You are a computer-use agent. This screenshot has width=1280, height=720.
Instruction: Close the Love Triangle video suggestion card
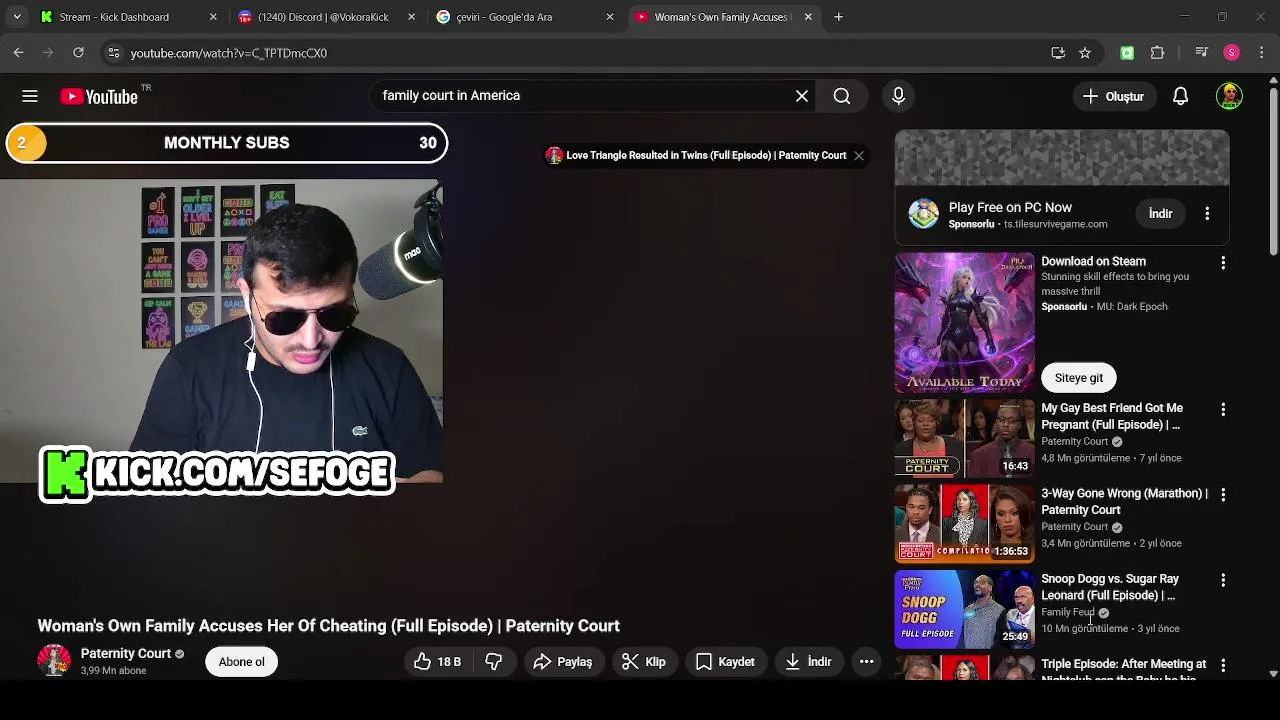pos(858,155)
